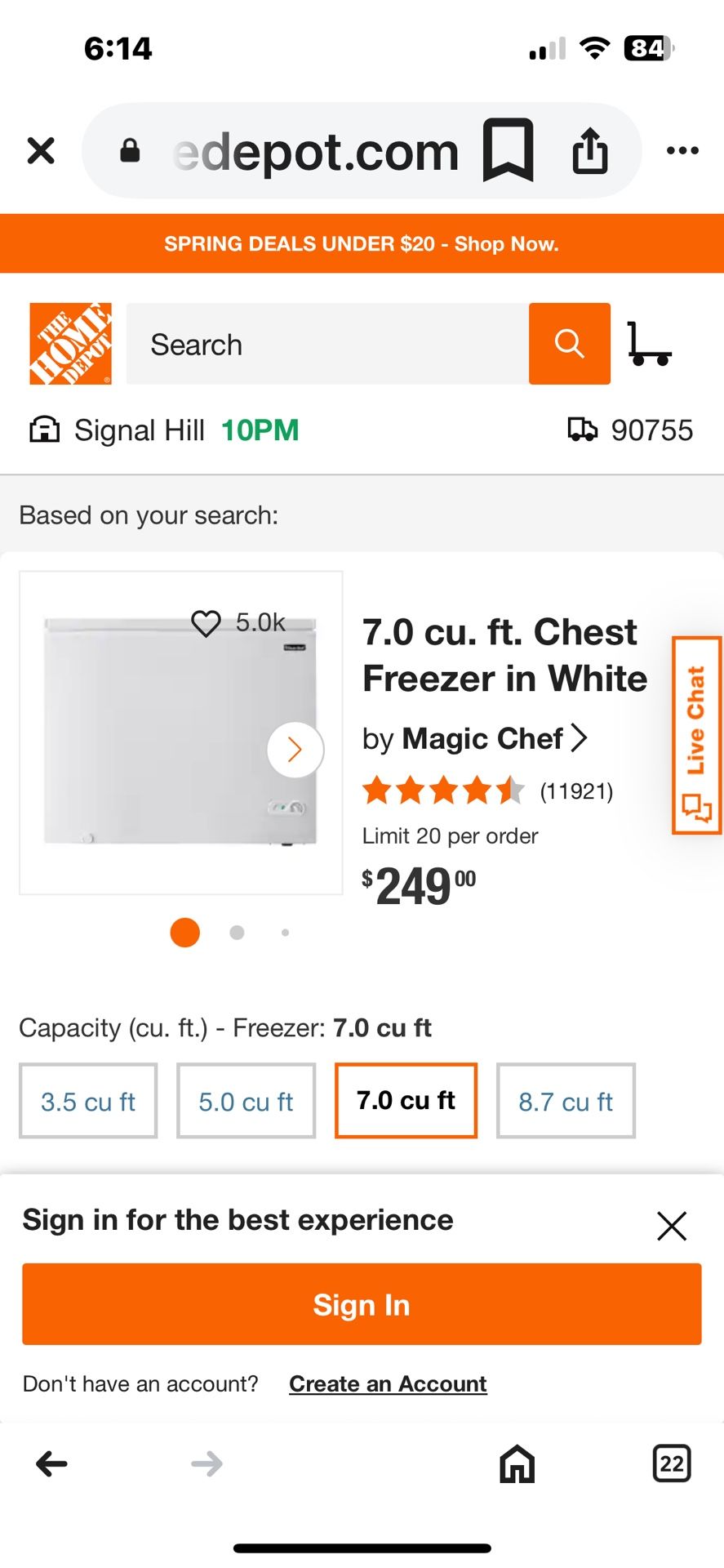Tap the browser home icon
Screen dimensions: 724x1568
517,1463
